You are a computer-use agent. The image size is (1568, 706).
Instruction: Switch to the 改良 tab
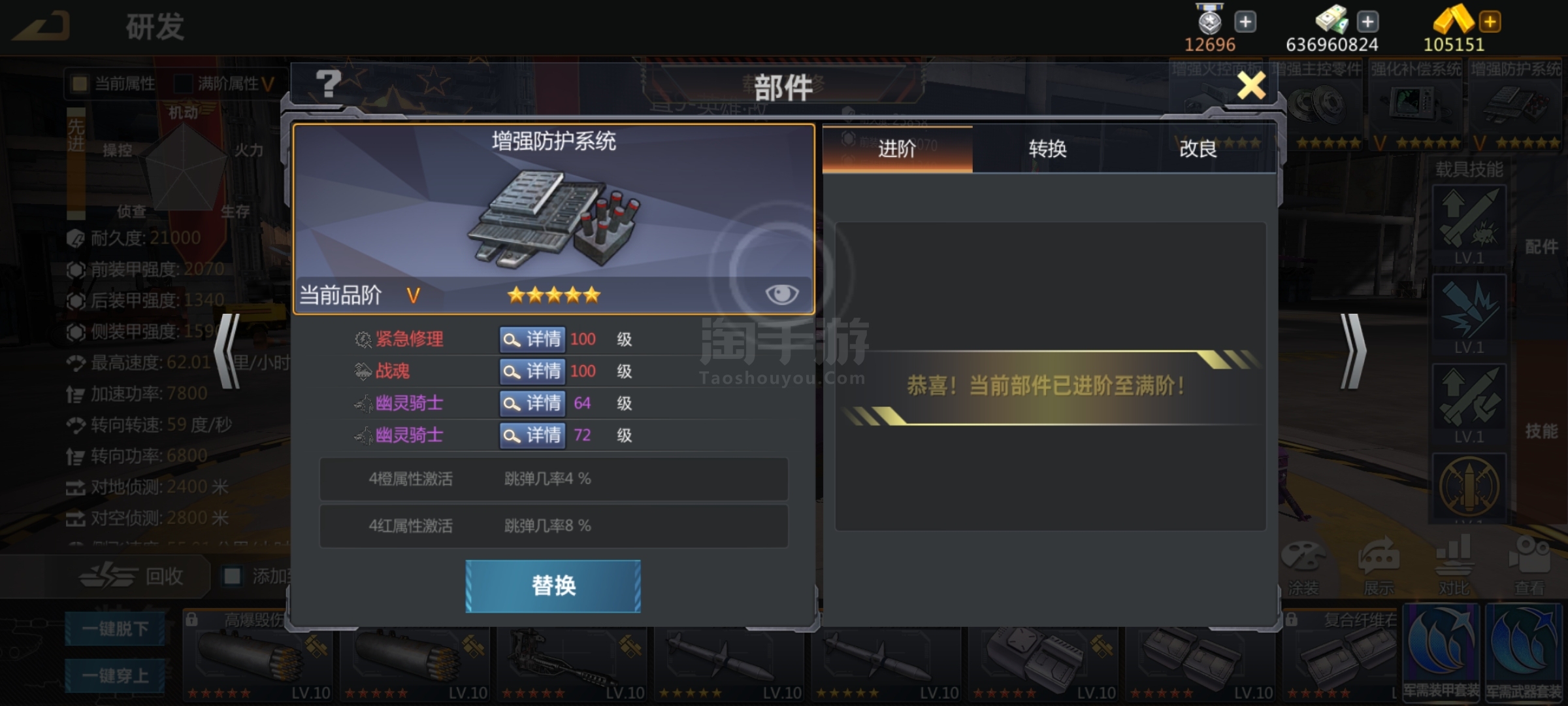tap(1198, 150)
